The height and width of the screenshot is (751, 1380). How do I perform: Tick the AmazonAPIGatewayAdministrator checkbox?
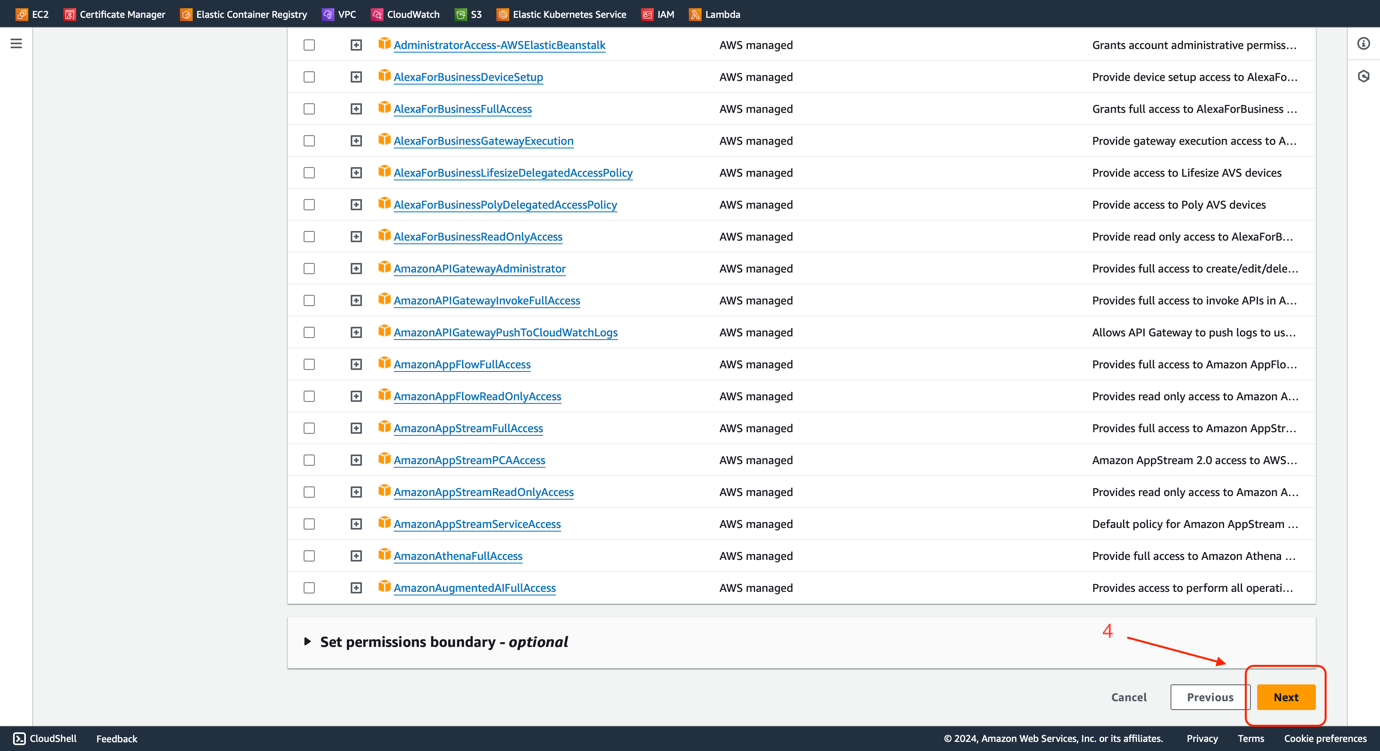(309, 269)
